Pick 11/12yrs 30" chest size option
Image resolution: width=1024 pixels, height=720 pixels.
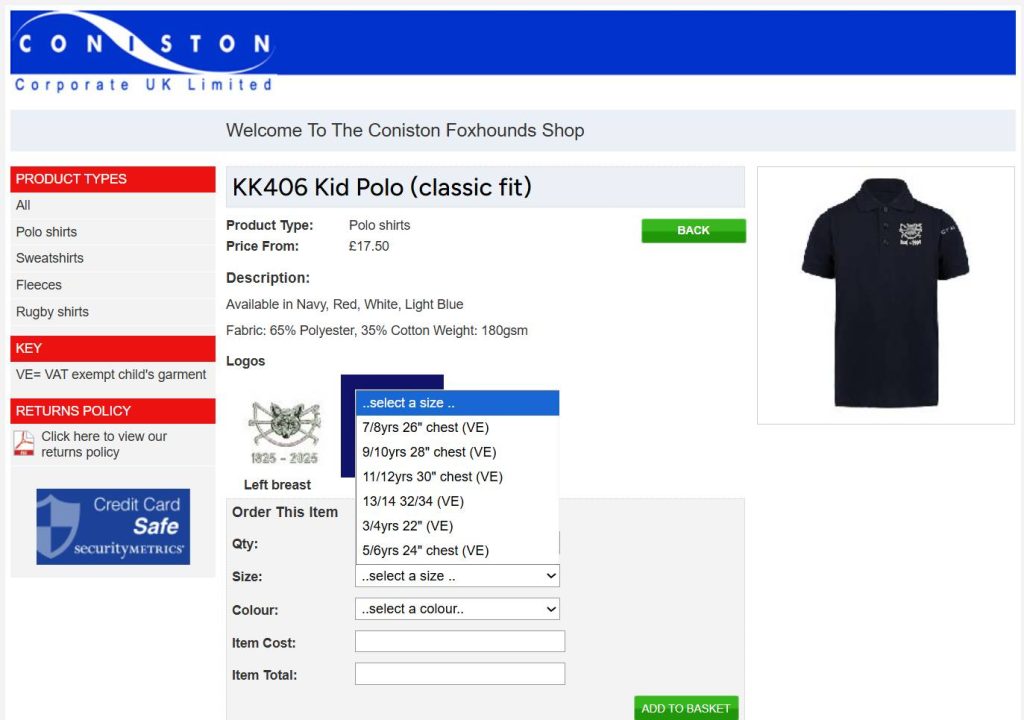coord(457,477)
